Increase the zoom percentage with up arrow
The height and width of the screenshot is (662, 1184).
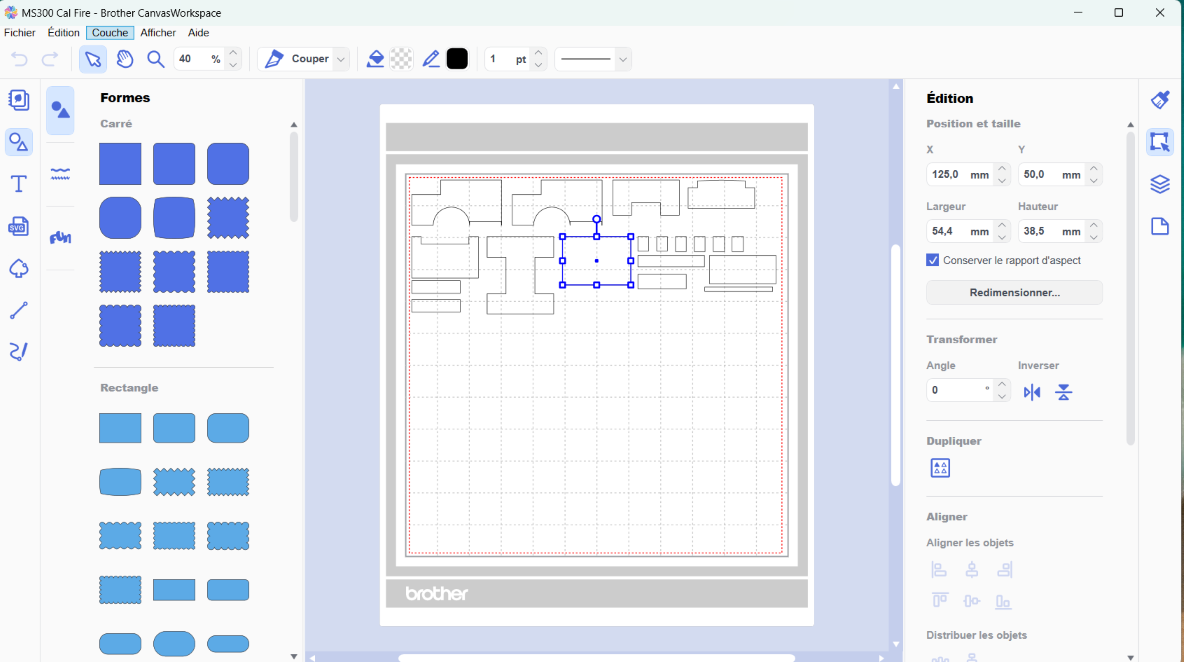(233, 53)
